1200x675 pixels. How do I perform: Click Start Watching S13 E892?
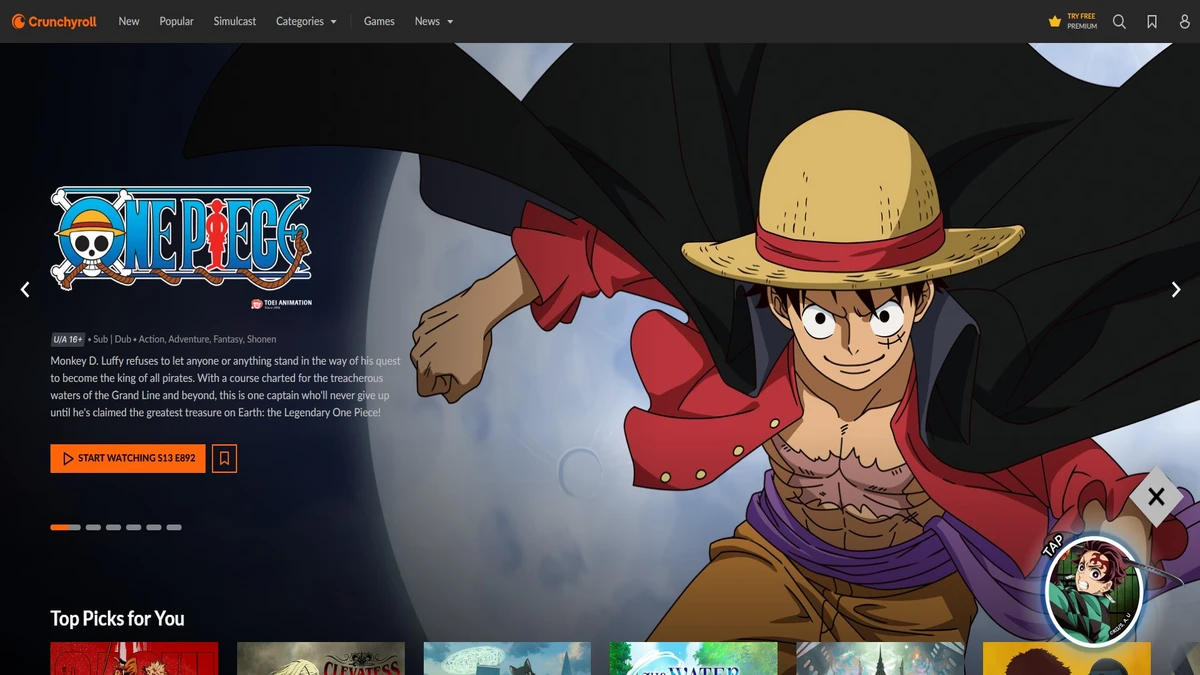point(127,458)
